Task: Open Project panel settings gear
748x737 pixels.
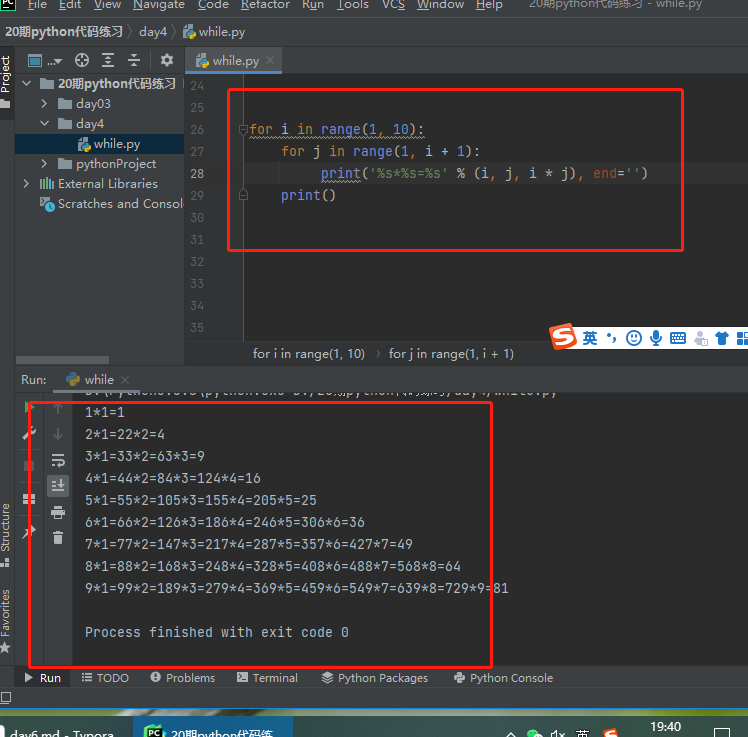Action: [166, 60]
